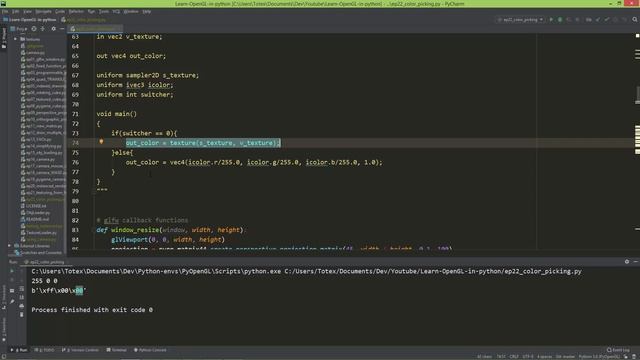Open ObjLoader.py in project tree
Screen dimensions: 640x360
click(35, 213)
